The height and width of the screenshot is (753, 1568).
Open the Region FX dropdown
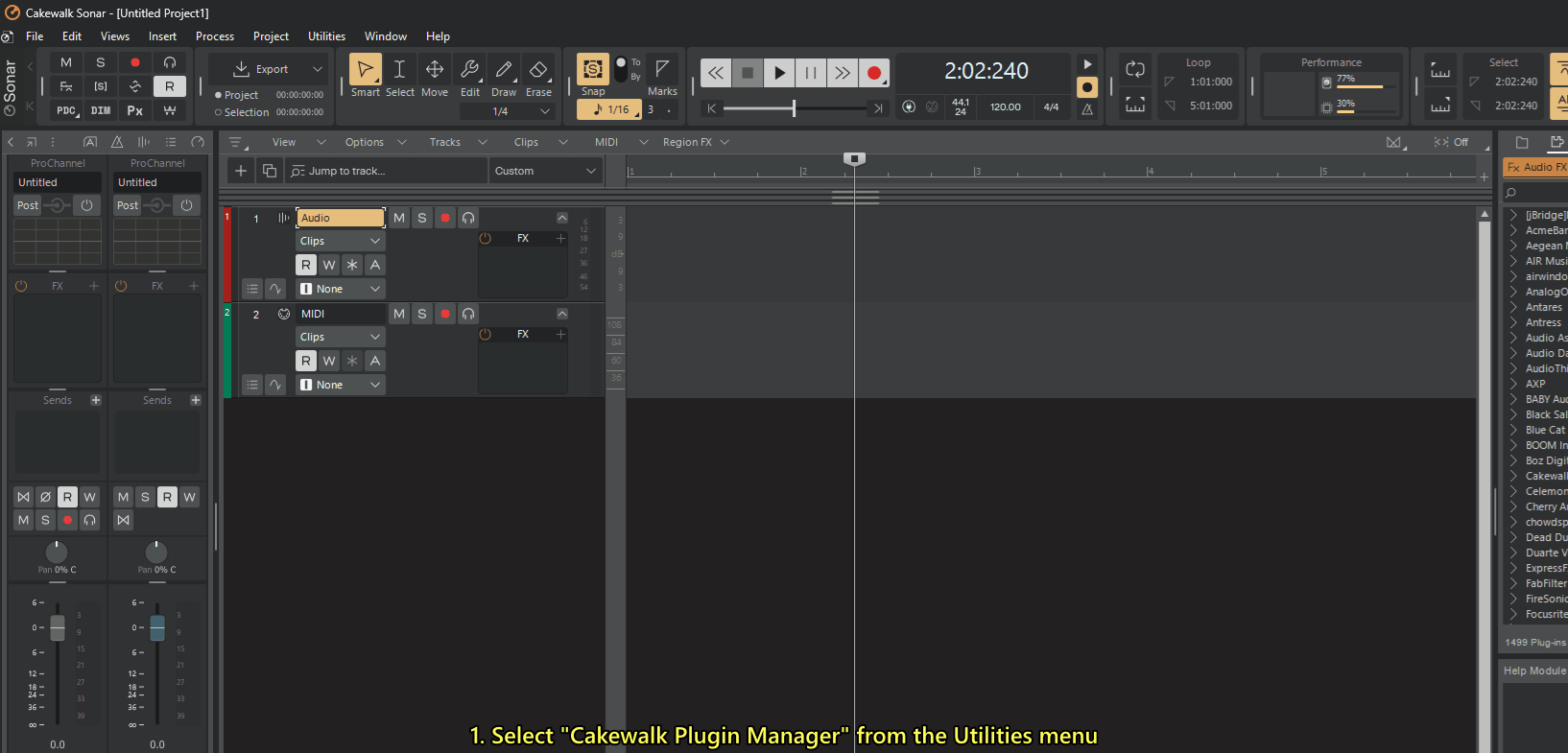696,142
